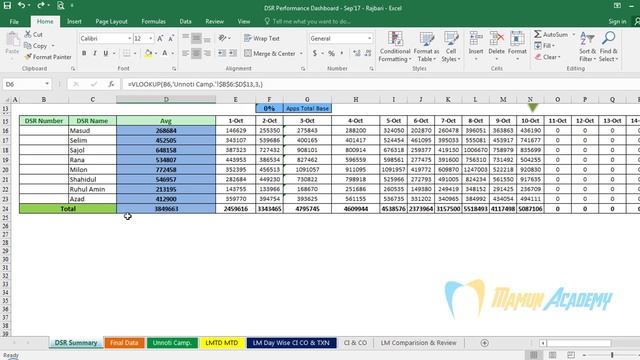Toggle Bold formatting
Viewport: 640px width, 360px height.
[84, 53]
